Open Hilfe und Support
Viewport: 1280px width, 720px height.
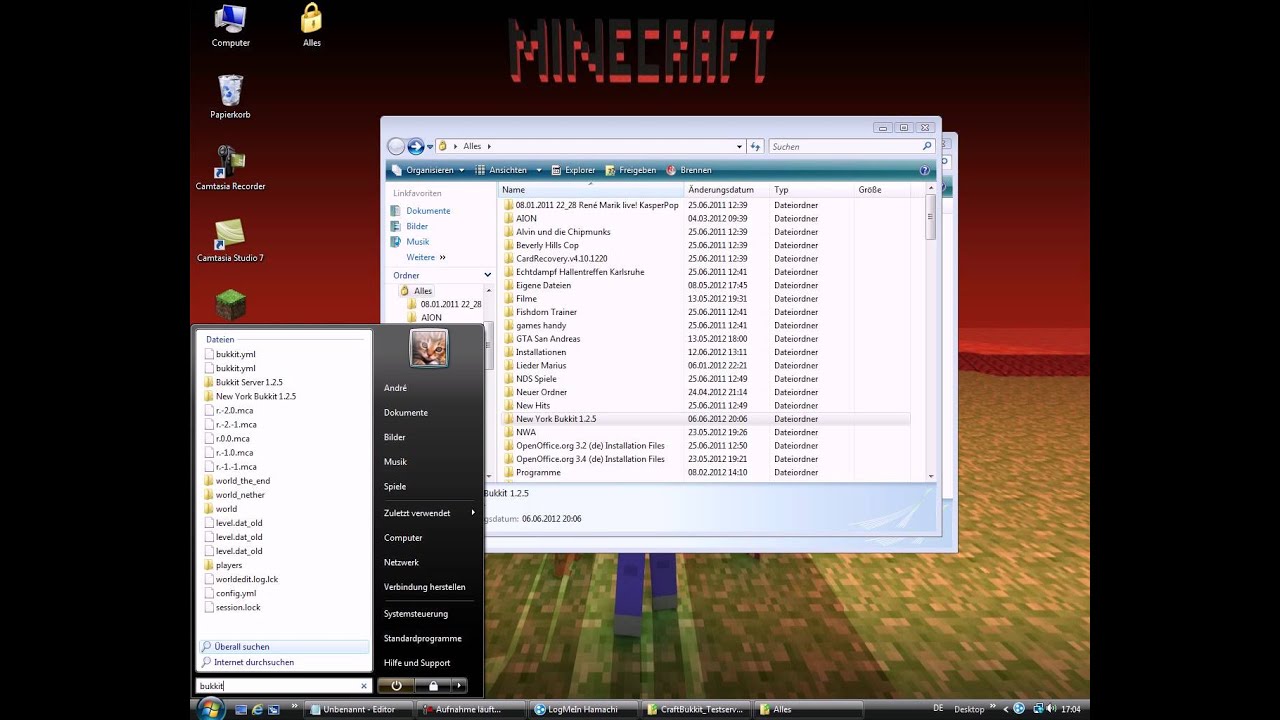[x=417, y=663]
